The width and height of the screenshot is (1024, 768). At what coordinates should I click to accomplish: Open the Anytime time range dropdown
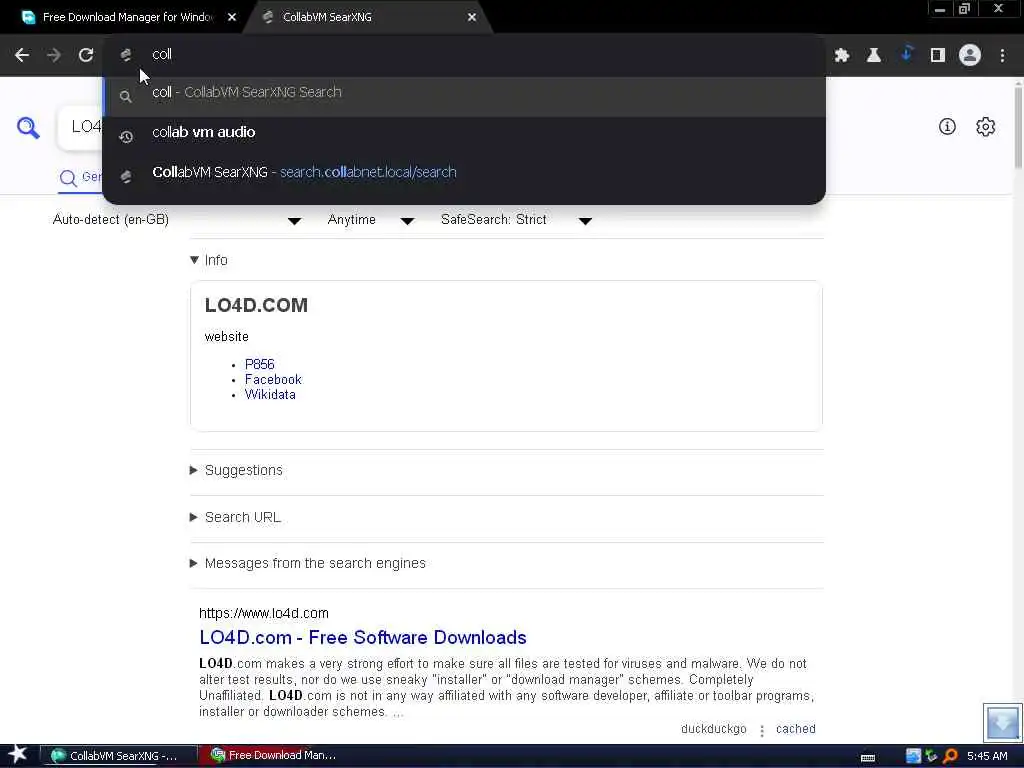370,220
